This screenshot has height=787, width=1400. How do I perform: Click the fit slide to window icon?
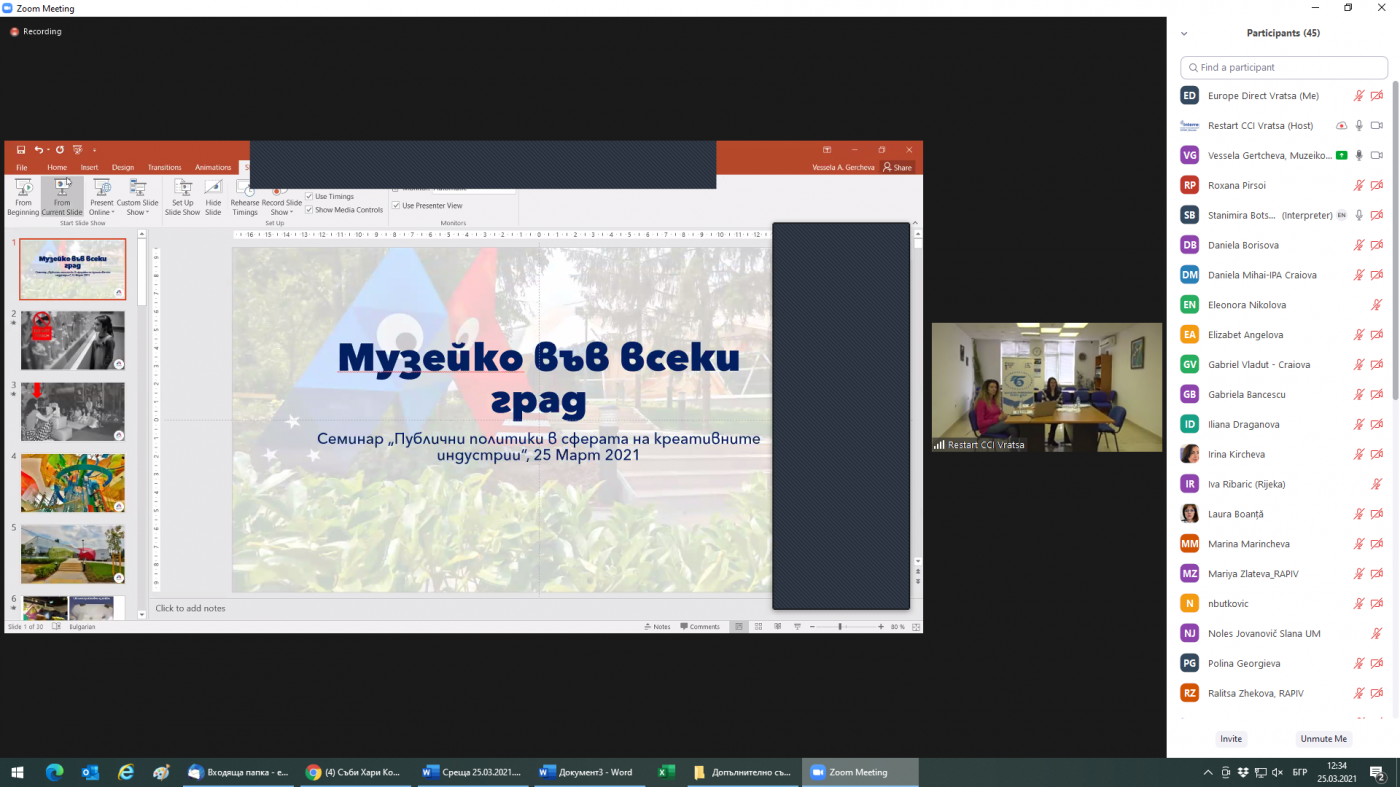(916, 627)
